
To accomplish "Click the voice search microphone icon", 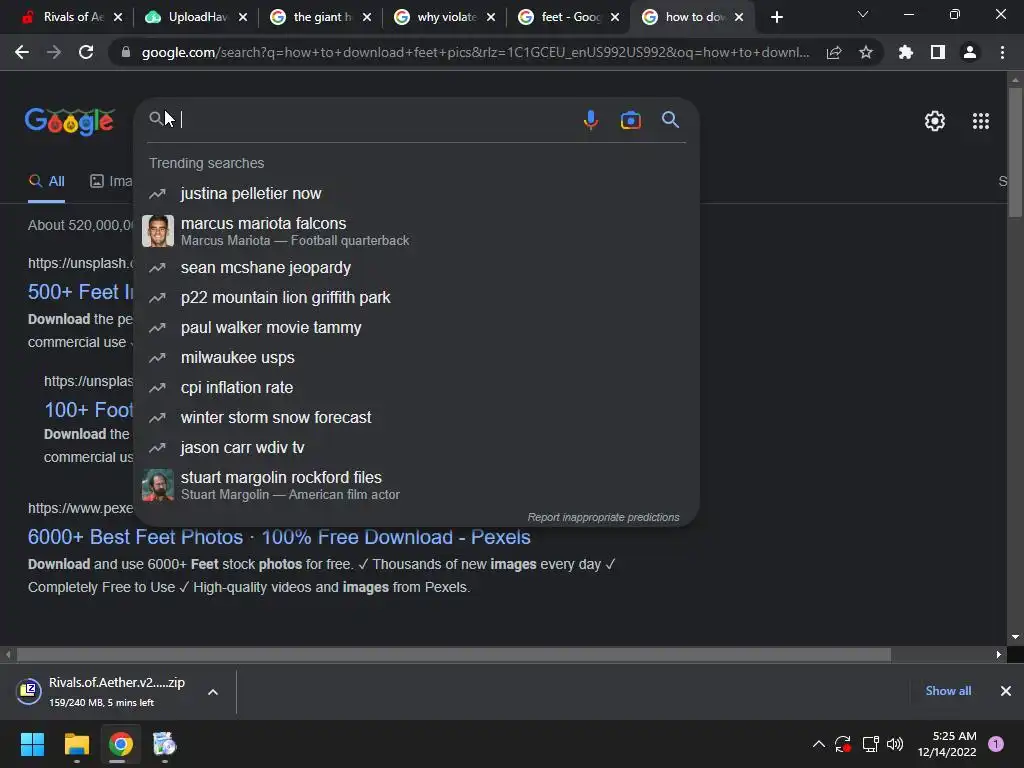I will pyautogui.click(x=590, y=120).
